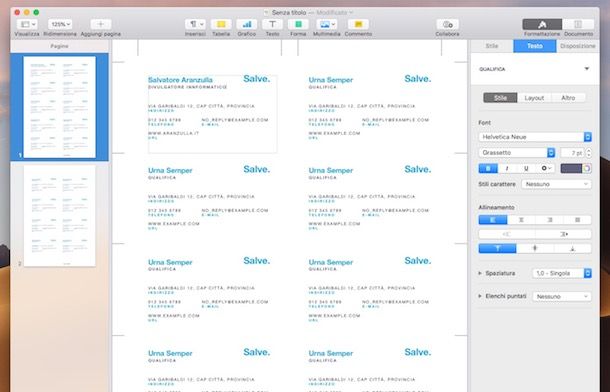
Task: Toggle underline text formatting
Action: coord(526,168)
